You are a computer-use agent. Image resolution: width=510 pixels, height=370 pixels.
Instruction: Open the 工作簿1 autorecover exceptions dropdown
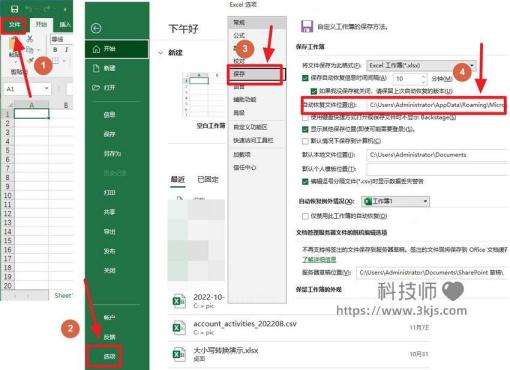point(395,201)
